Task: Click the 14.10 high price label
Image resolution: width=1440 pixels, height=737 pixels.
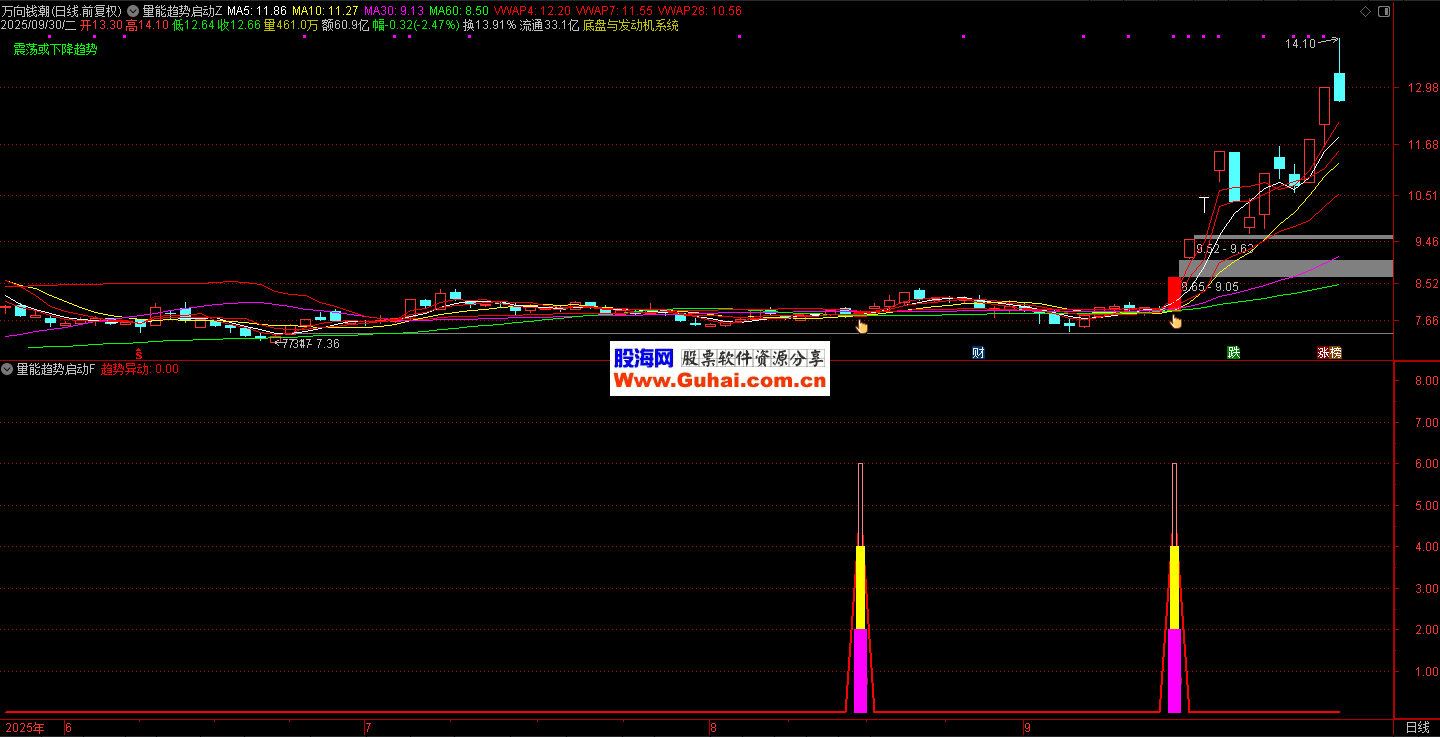Action: pos(1300,44)
